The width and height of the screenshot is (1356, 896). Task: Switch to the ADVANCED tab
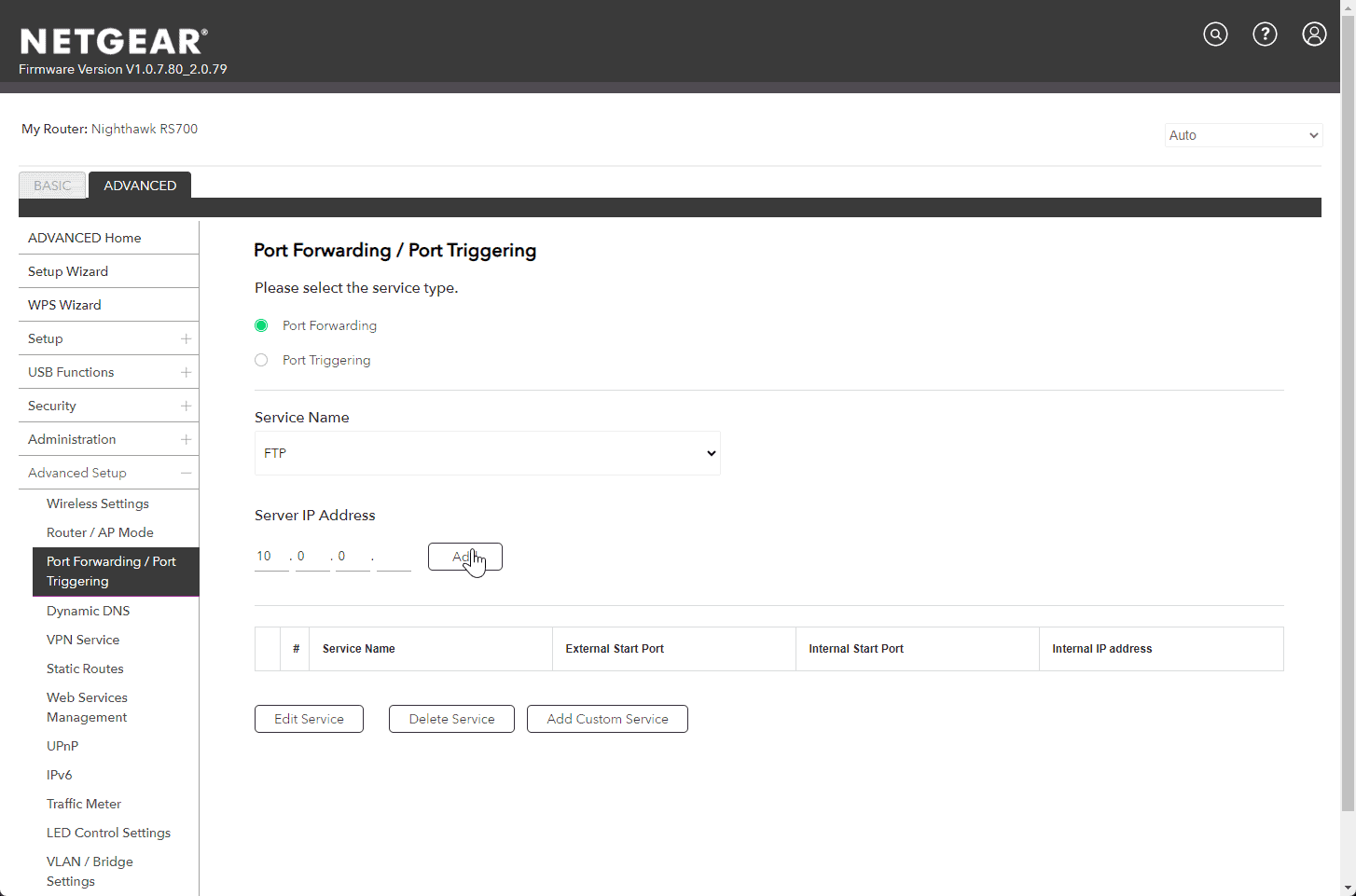point(140,186)
